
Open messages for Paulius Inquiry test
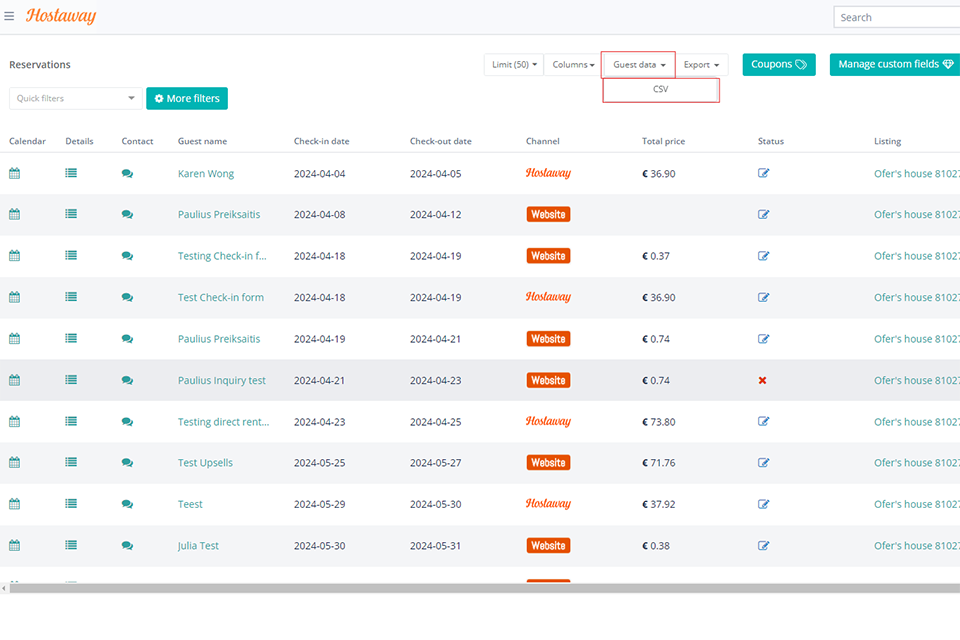pos(127,380)
